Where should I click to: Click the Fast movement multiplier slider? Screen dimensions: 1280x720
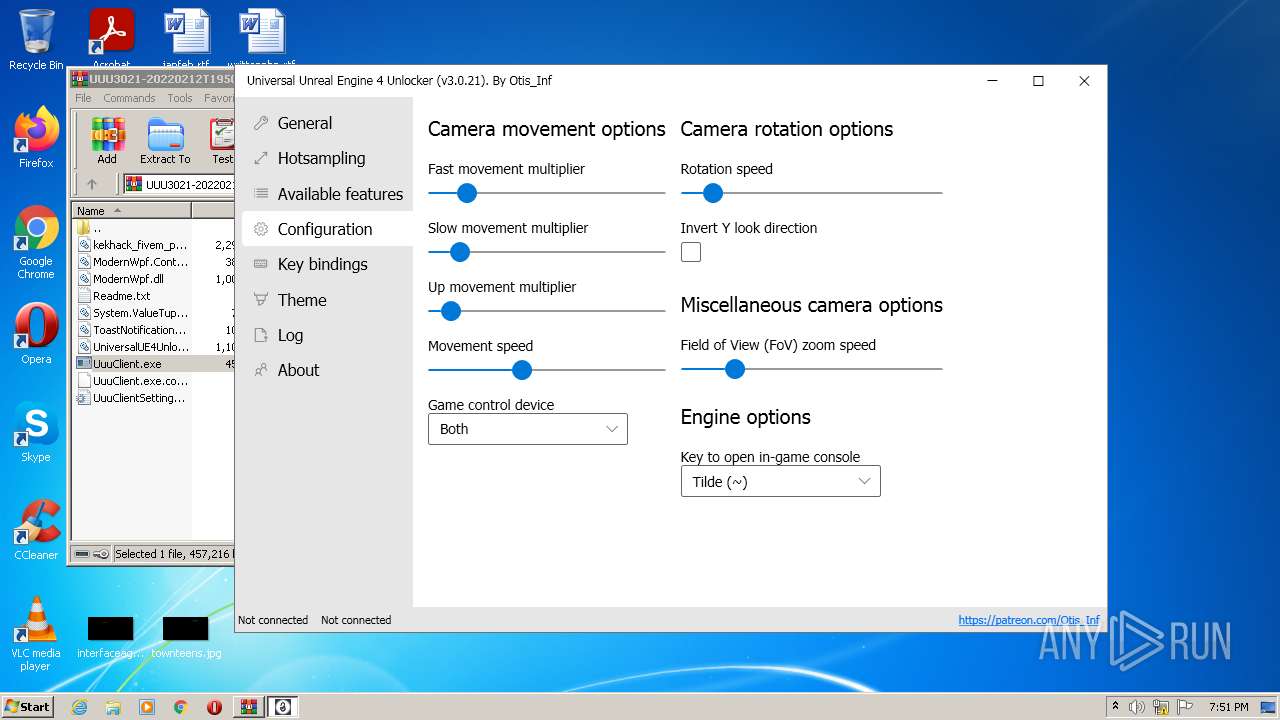(x=546, y=193)
